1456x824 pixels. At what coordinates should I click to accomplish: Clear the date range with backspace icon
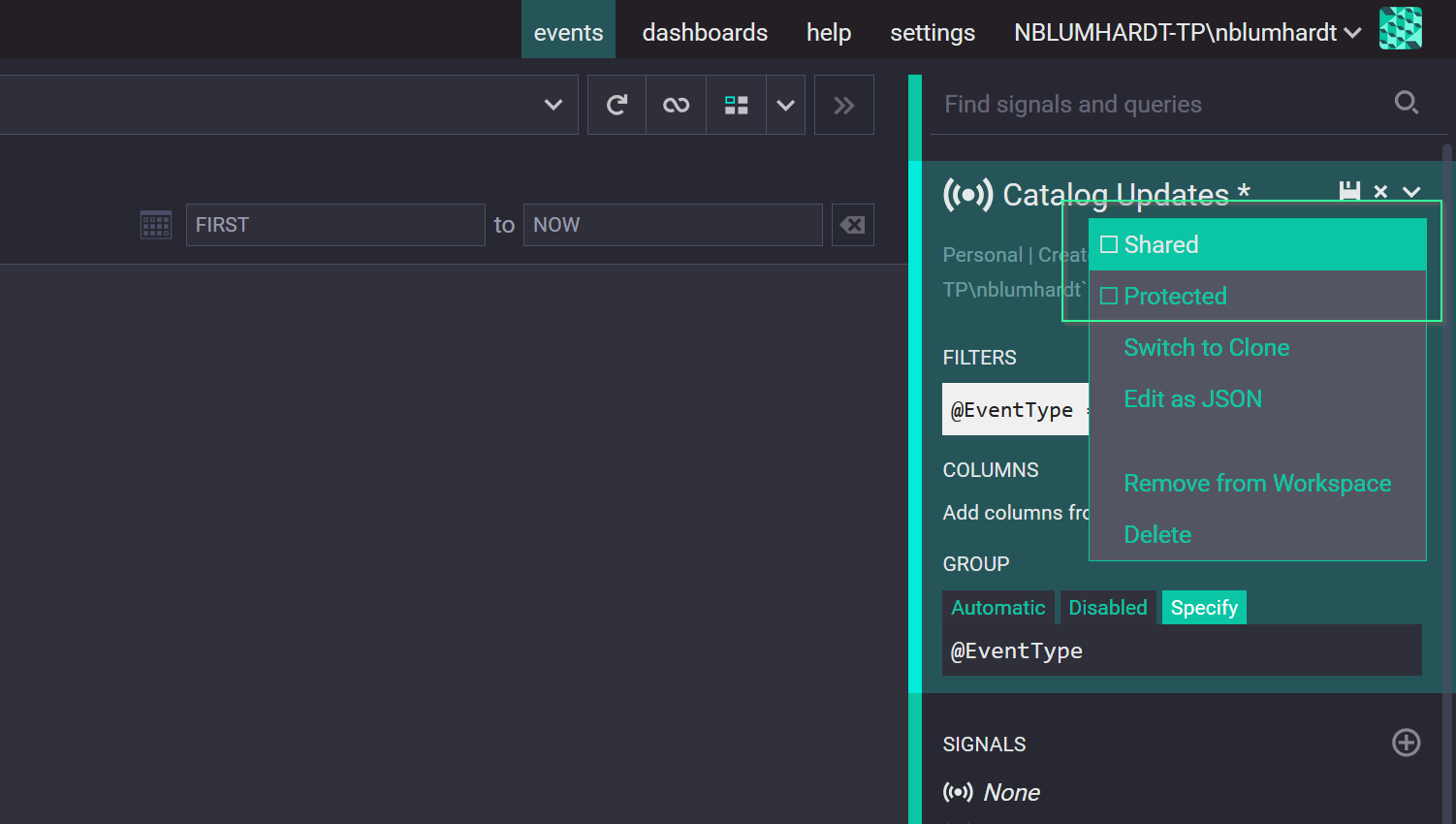pos(853,225)
